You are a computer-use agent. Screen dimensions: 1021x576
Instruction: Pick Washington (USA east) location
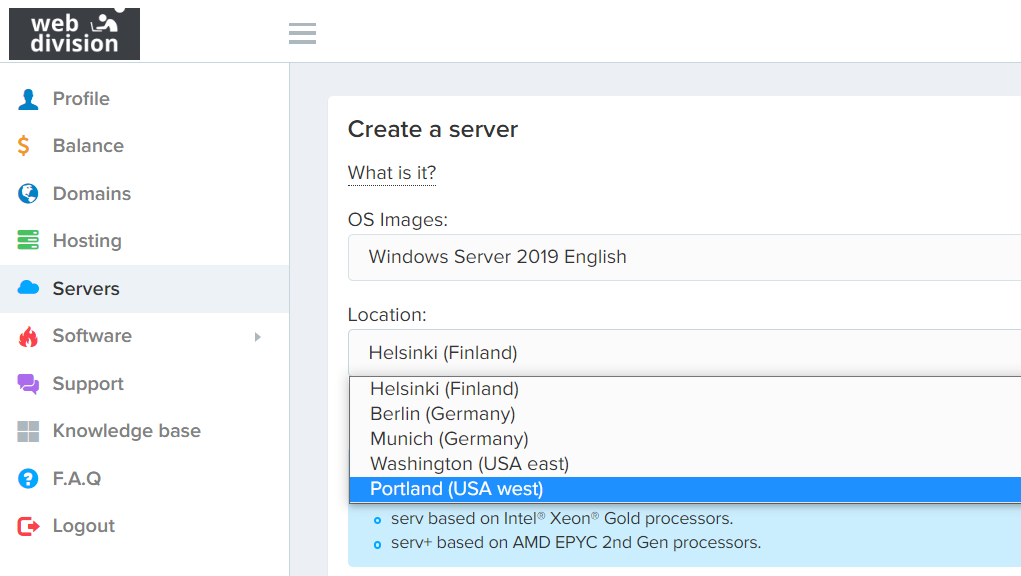pos(469,464)
